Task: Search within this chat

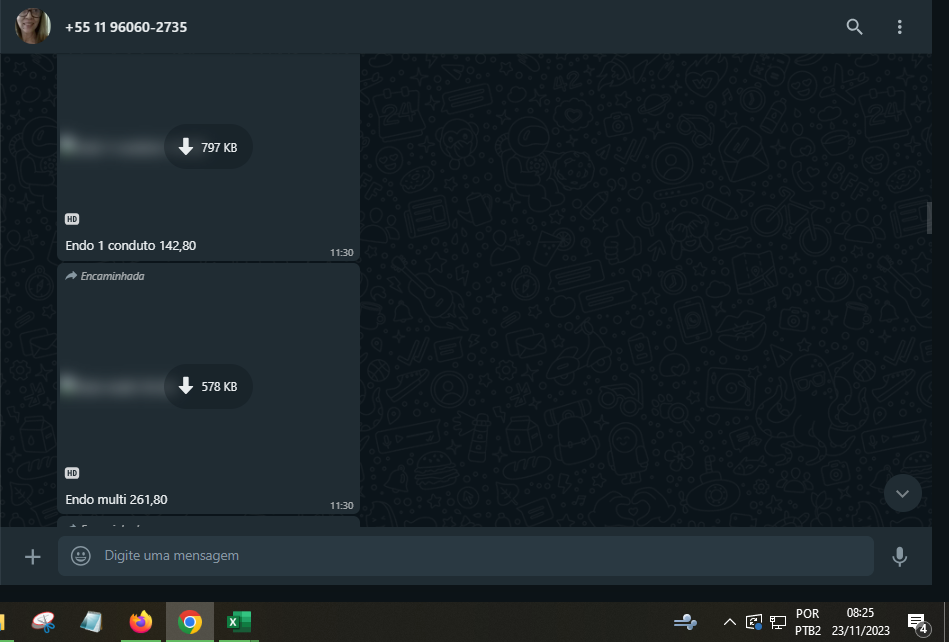Action: (x=854, y=27)
